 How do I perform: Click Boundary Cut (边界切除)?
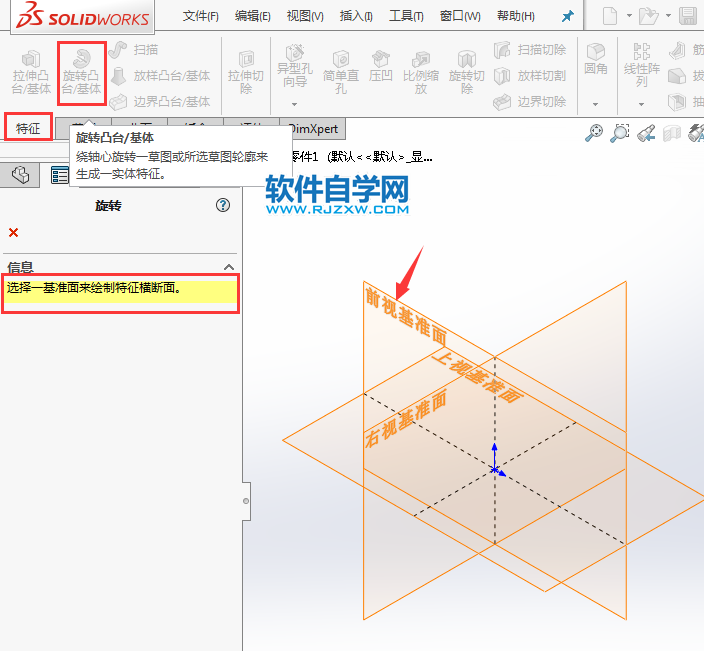point(530,102)
